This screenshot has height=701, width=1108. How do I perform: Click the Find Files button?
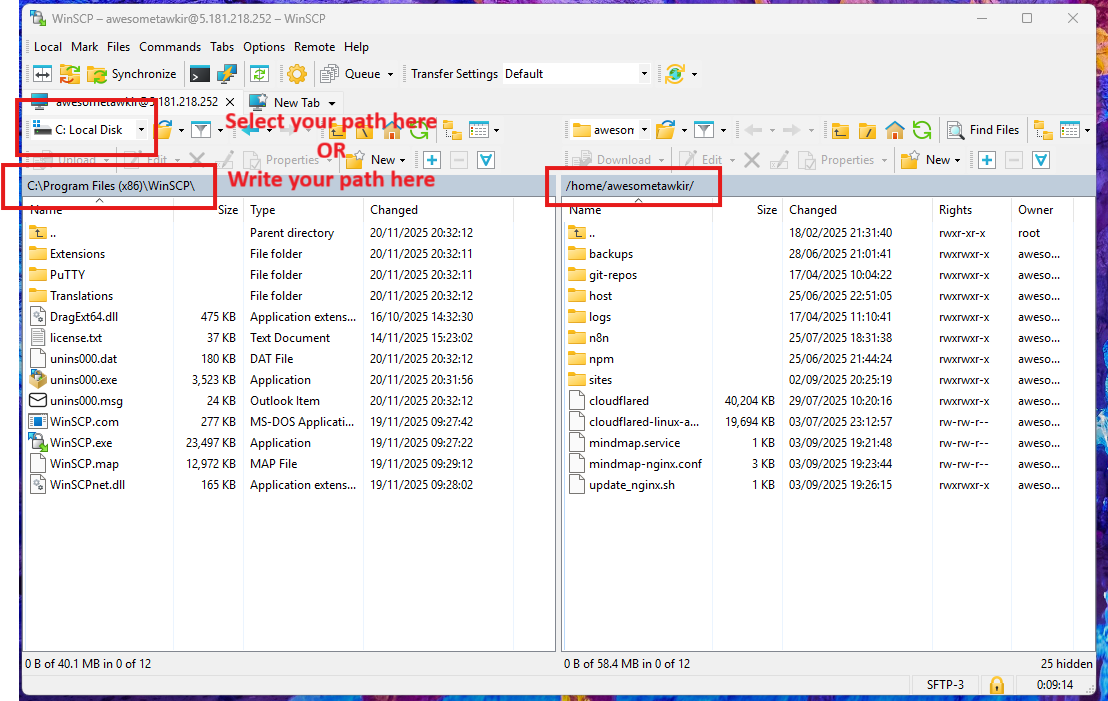(983, 130)
